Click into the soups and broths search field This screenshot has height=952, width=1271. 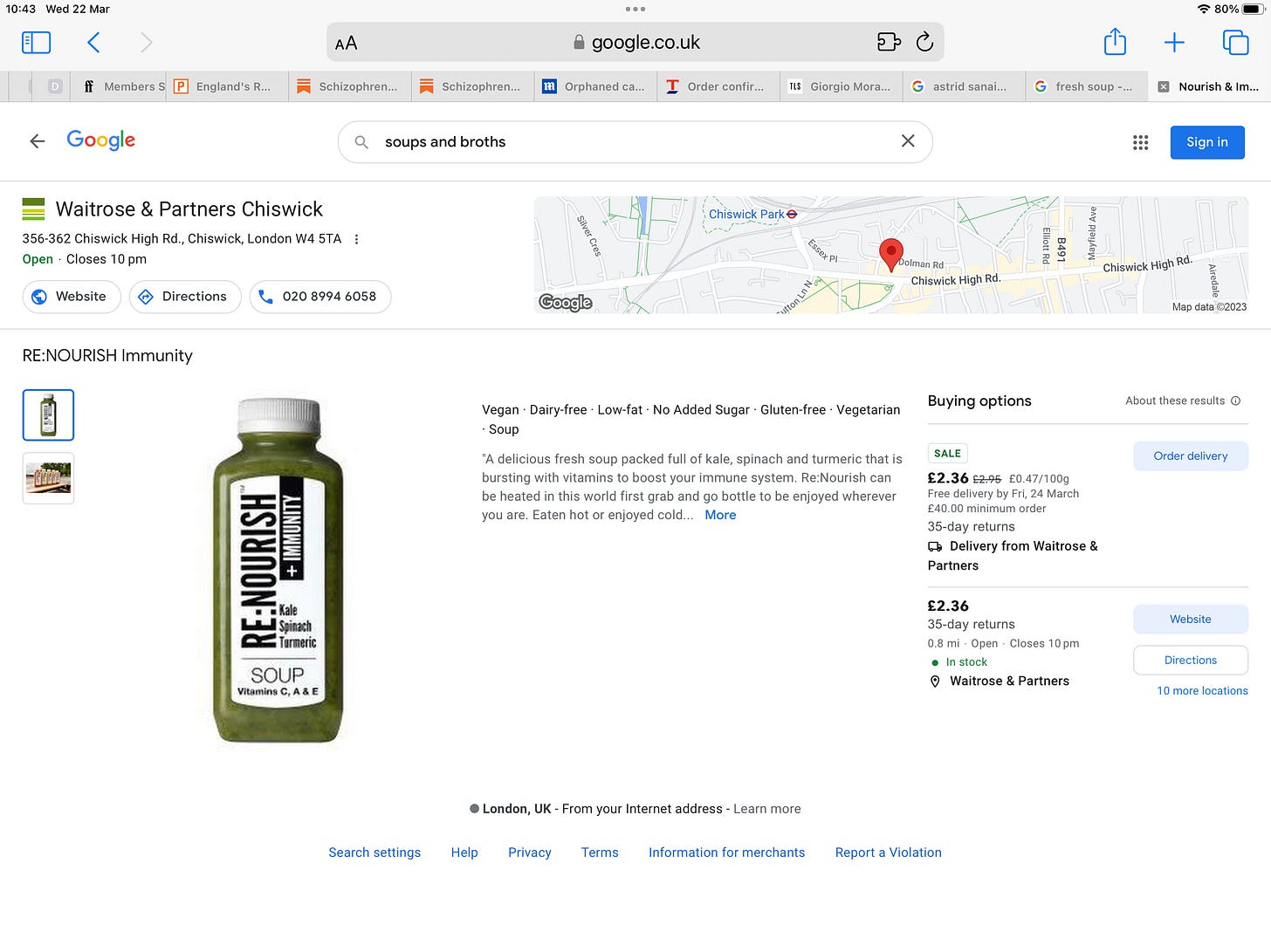point(635,142)
